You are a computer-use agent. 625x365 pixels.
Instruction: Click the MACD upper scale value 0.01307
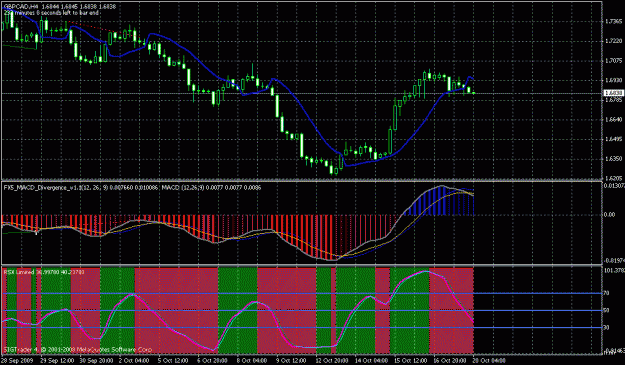click(614, 186)
